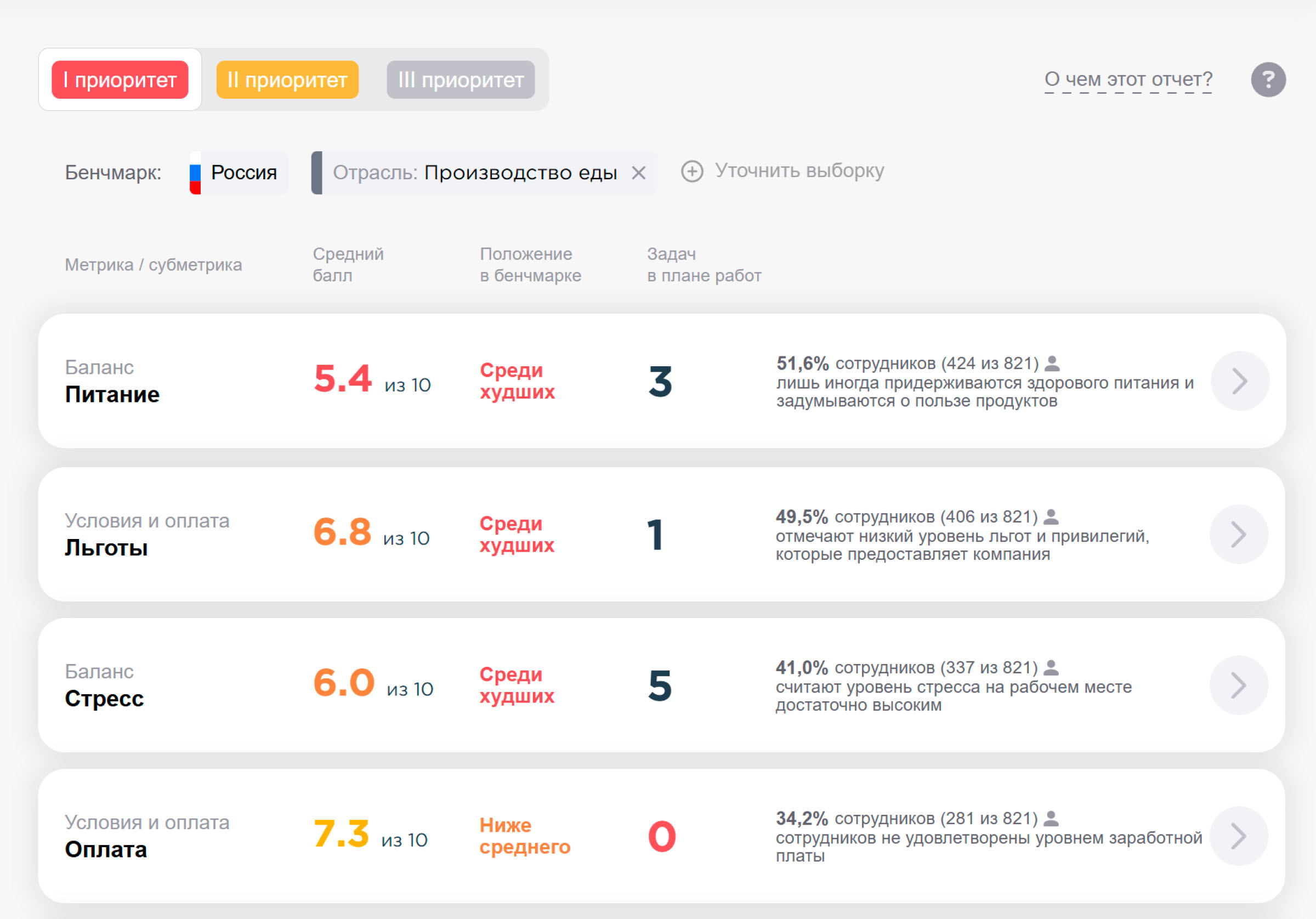Open the 'О чем этот отчет?' link
This screenshot has width=1316, height=919.
pos(1128,79)
